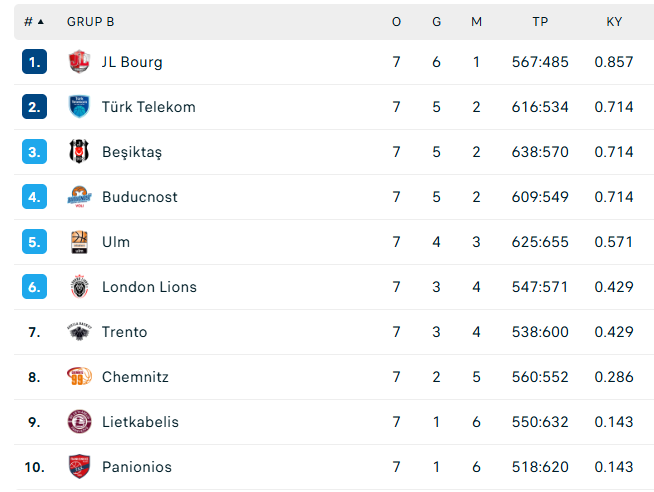
Task: Click the Türk Telekom team logo
Action: (x=79, y=107)
